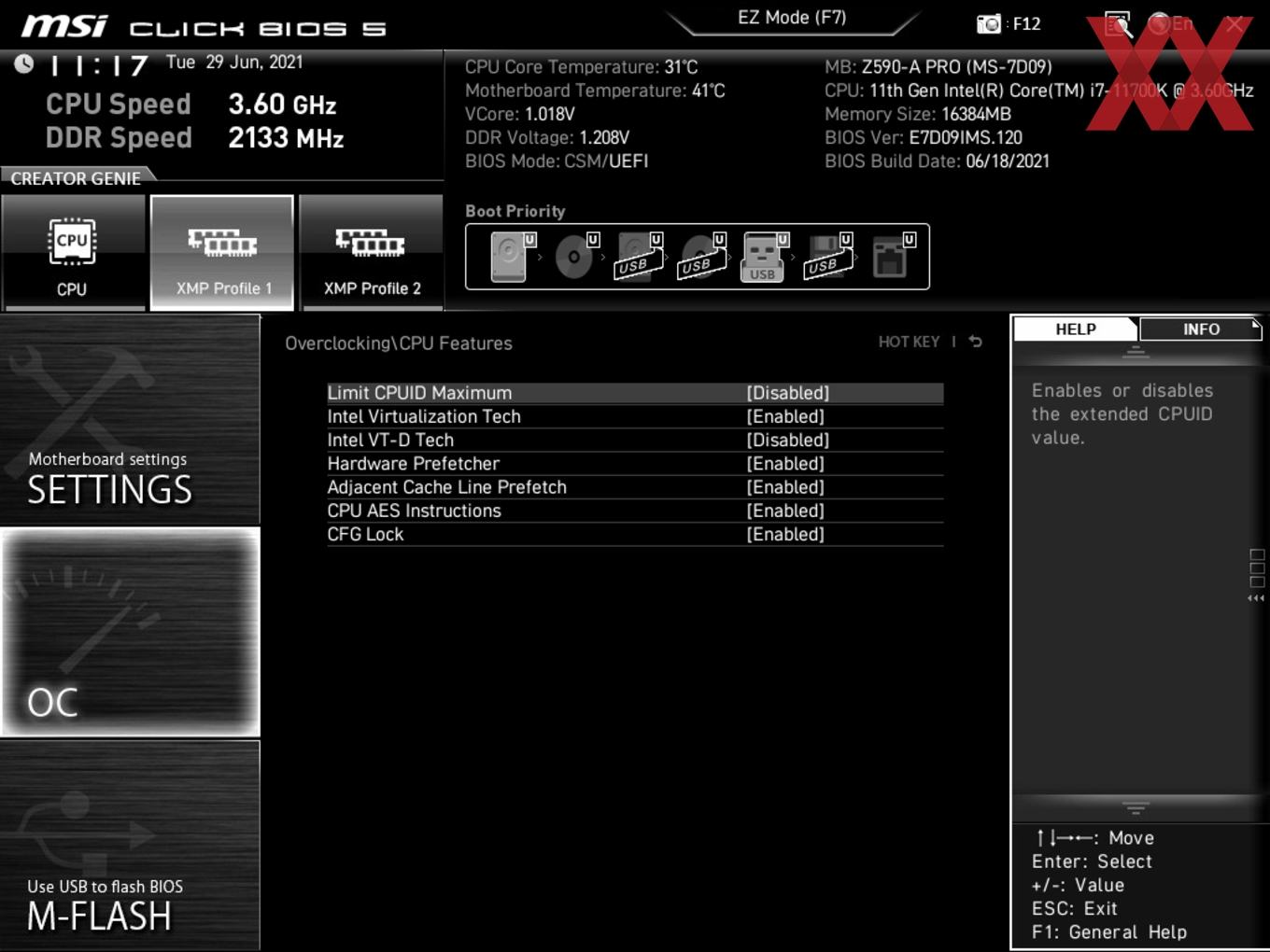Click the CPU Core Temperature 31°C reading
This screenshot has height=952, width=1270.
coord(581,67)
